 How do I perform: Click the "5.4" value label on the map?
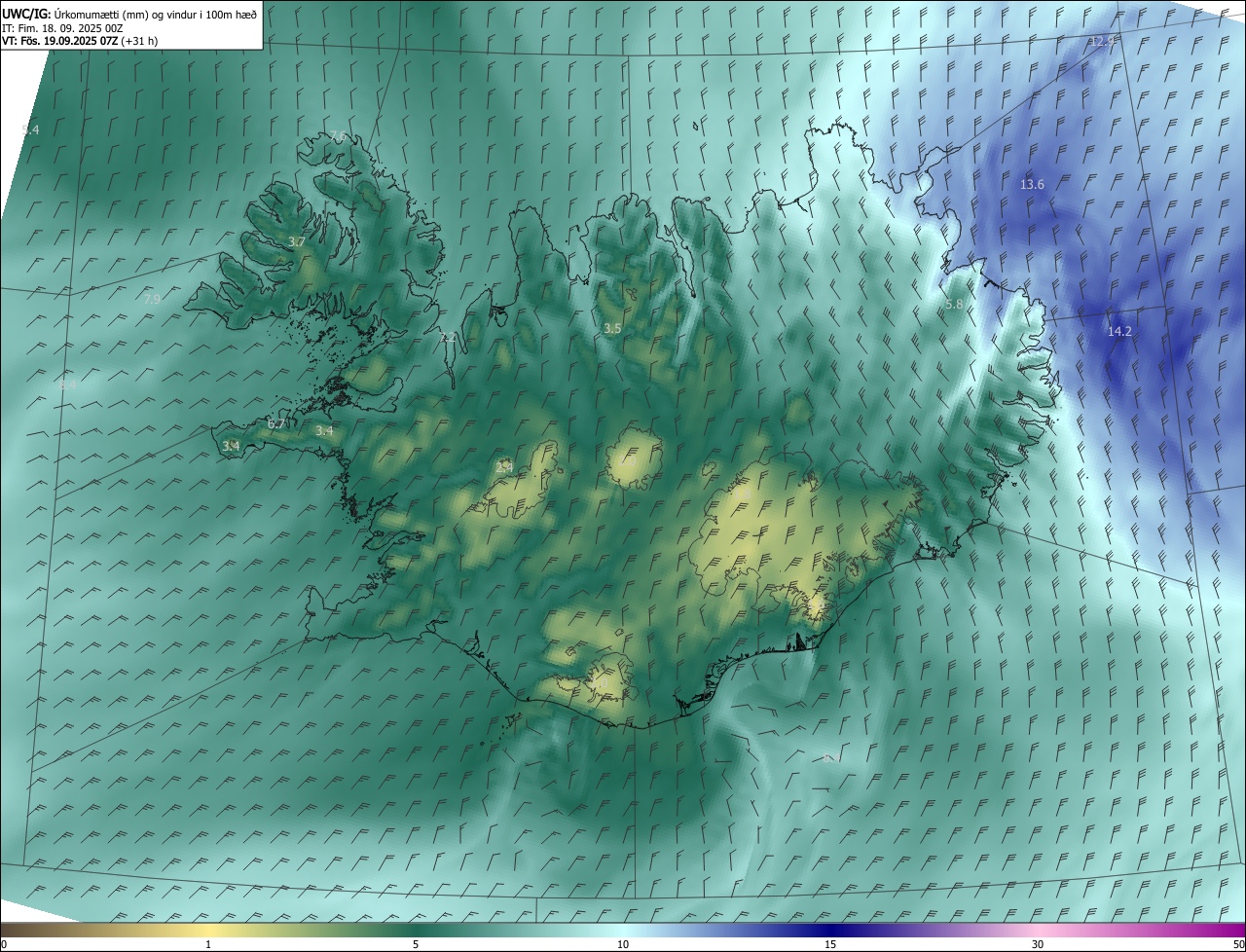click(31, 129)
